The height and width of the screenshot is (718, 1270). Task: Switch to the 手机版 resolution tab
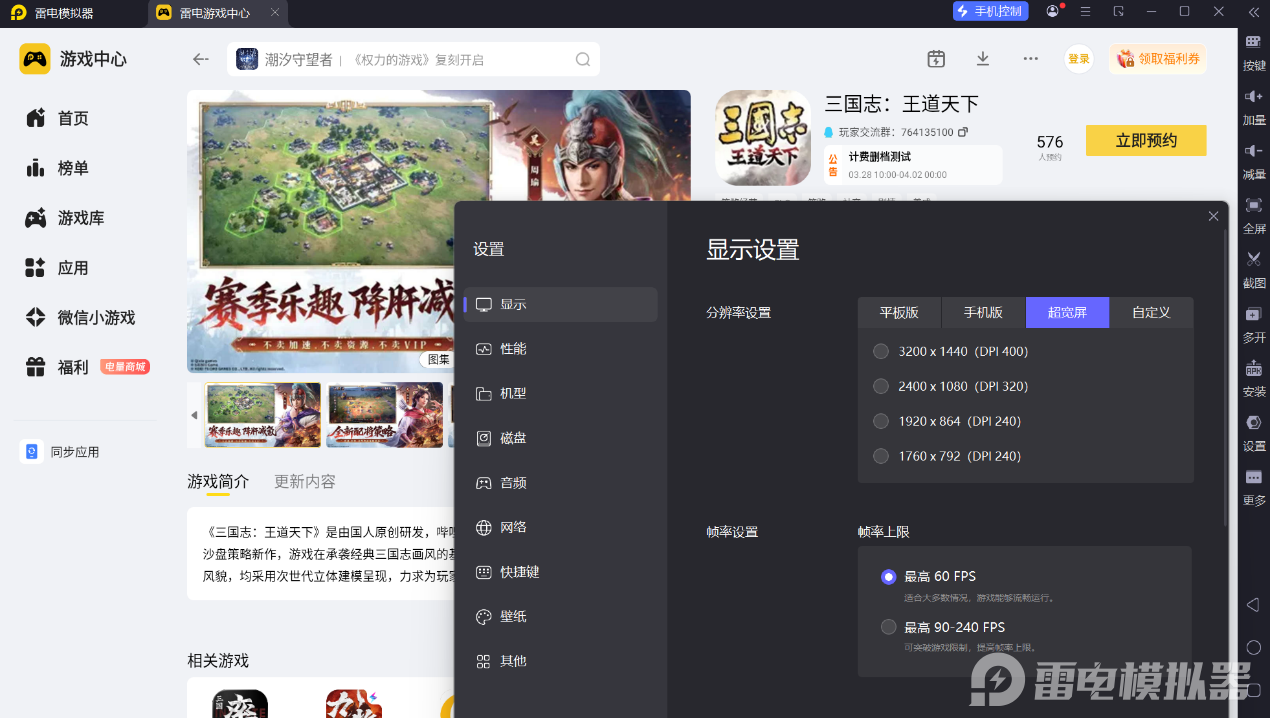tap(983, 312)
